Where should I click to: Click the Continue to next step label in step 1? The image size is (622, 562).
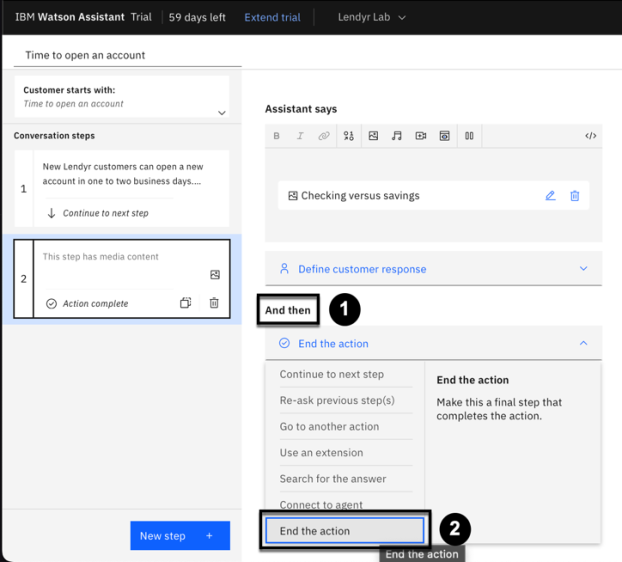coord(106,213)
